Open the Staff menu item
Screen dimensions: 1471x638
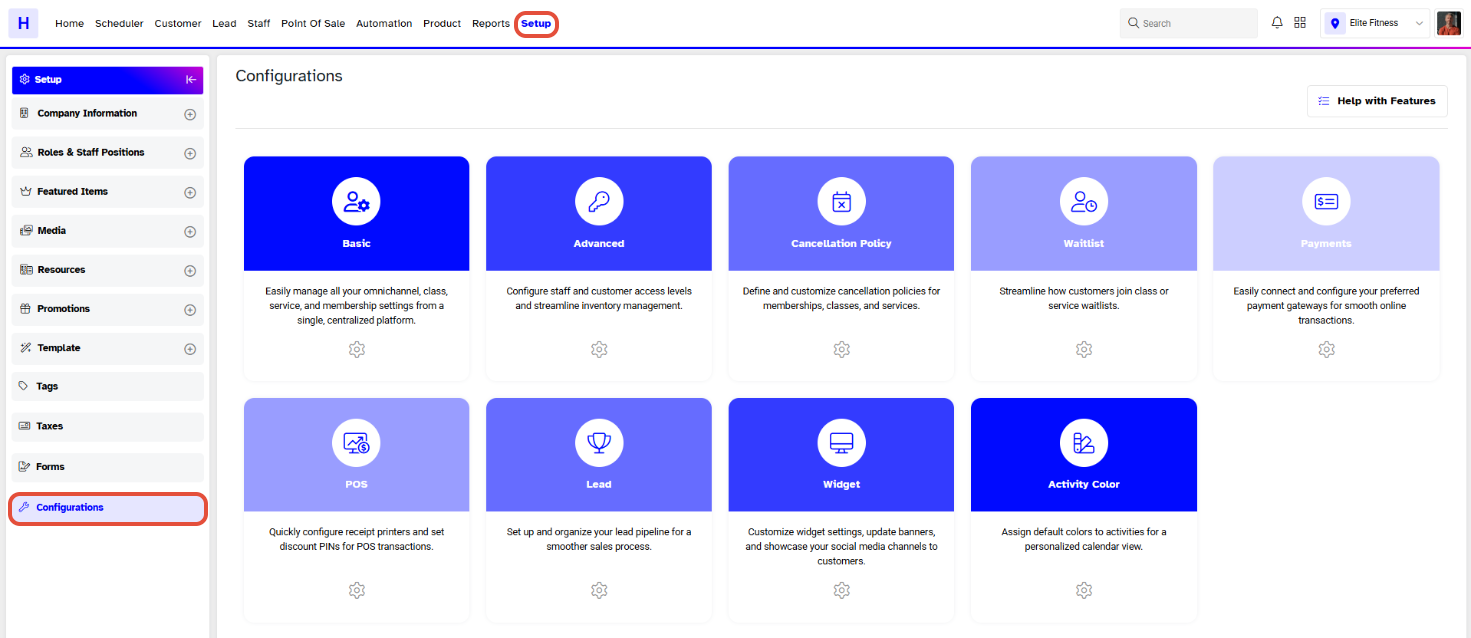point(259,23)
